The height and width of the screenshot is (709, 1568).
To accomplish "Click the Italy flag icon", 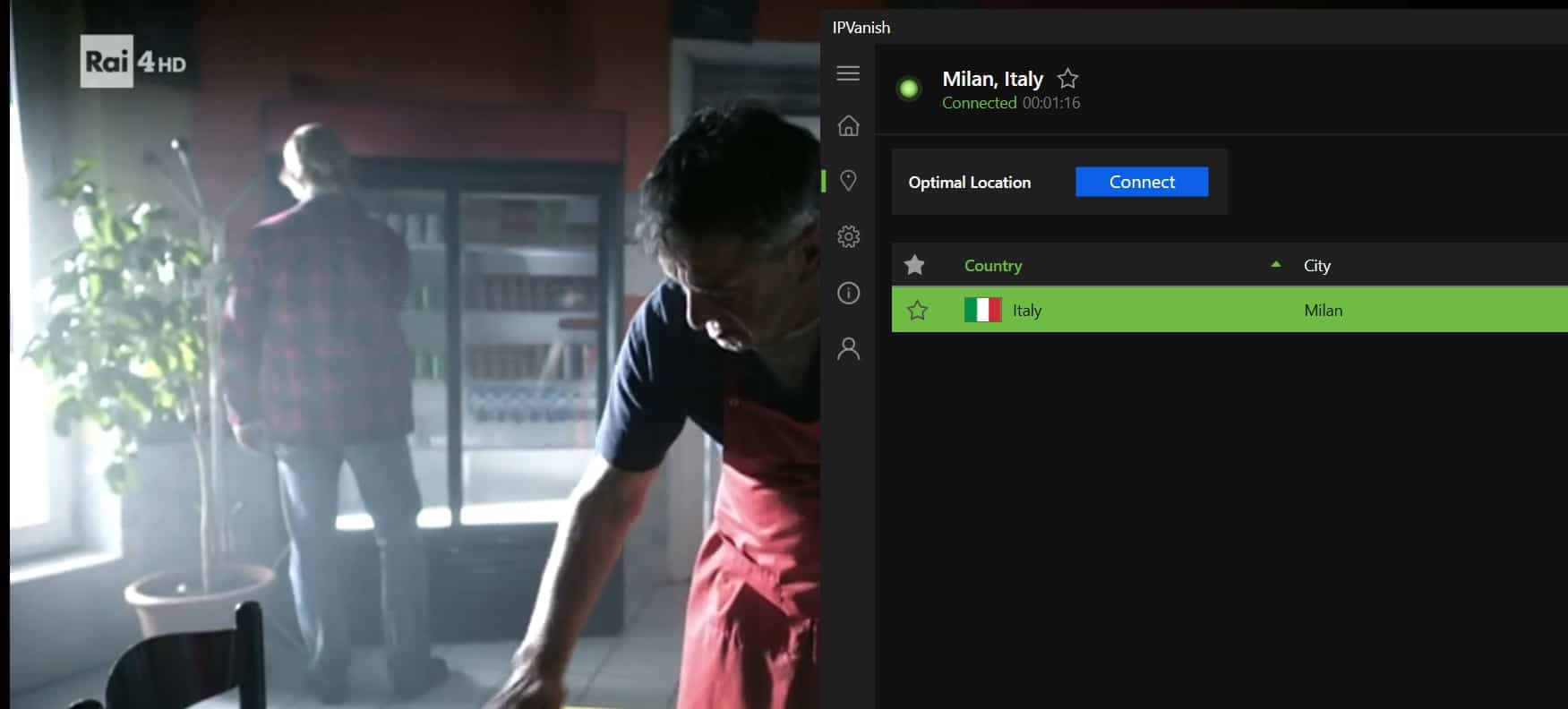I will [982, 310].
